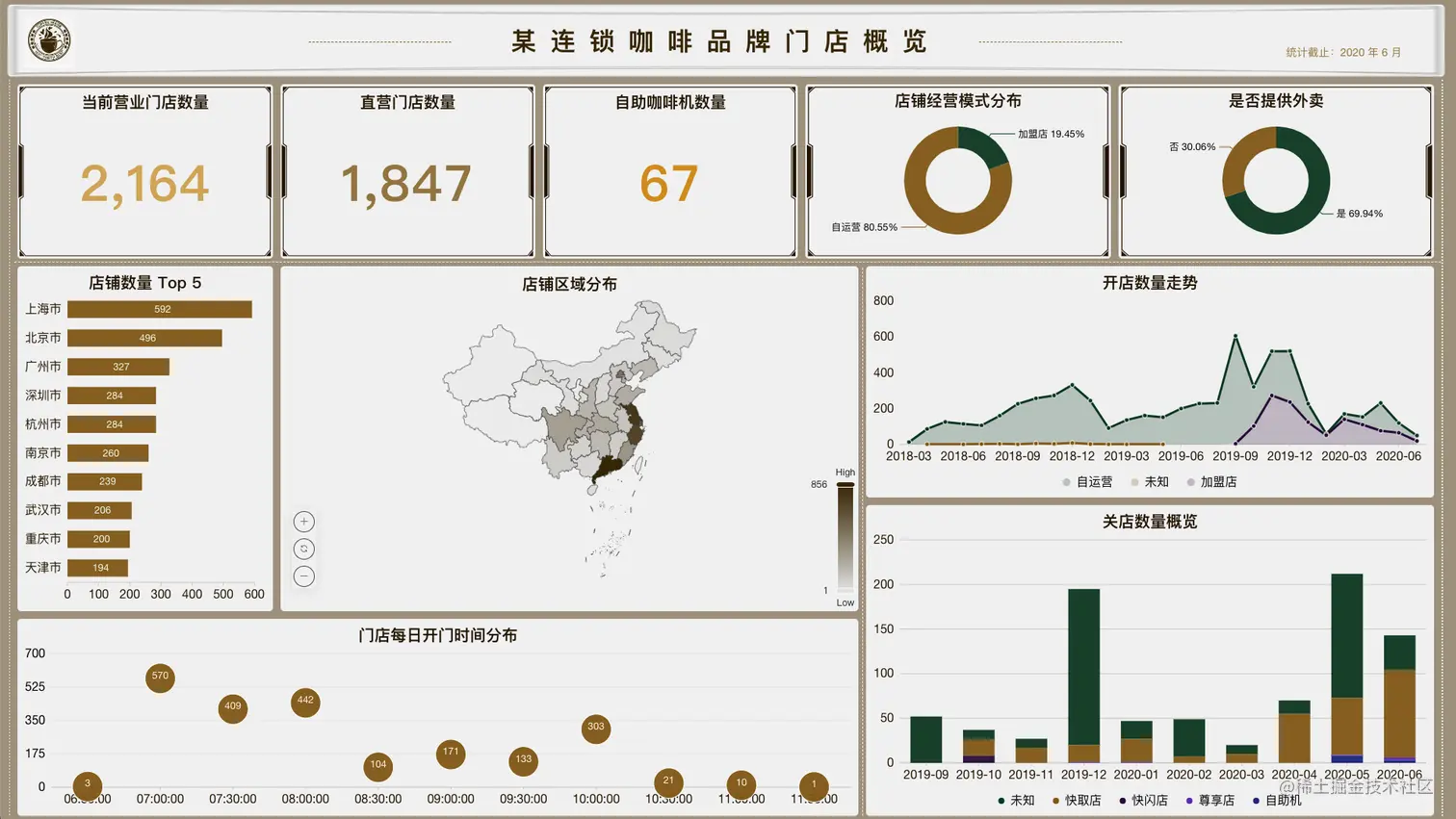Screen dimensions: 1456x819
Task: Click the High end of the map color gradient
Action: (x=845, y=485)
